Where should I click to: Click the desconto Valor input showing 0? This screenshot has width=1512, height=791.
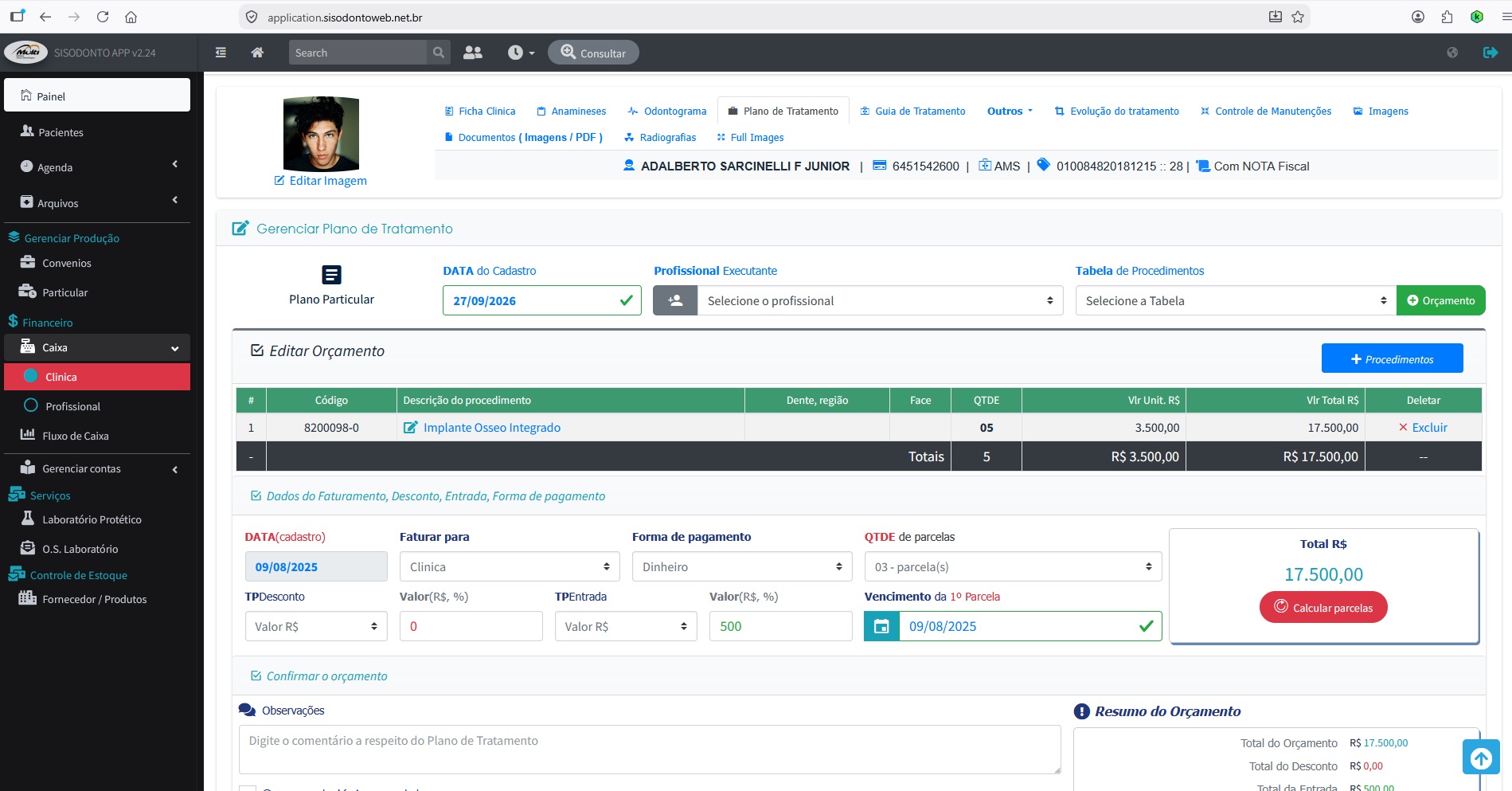471,626
